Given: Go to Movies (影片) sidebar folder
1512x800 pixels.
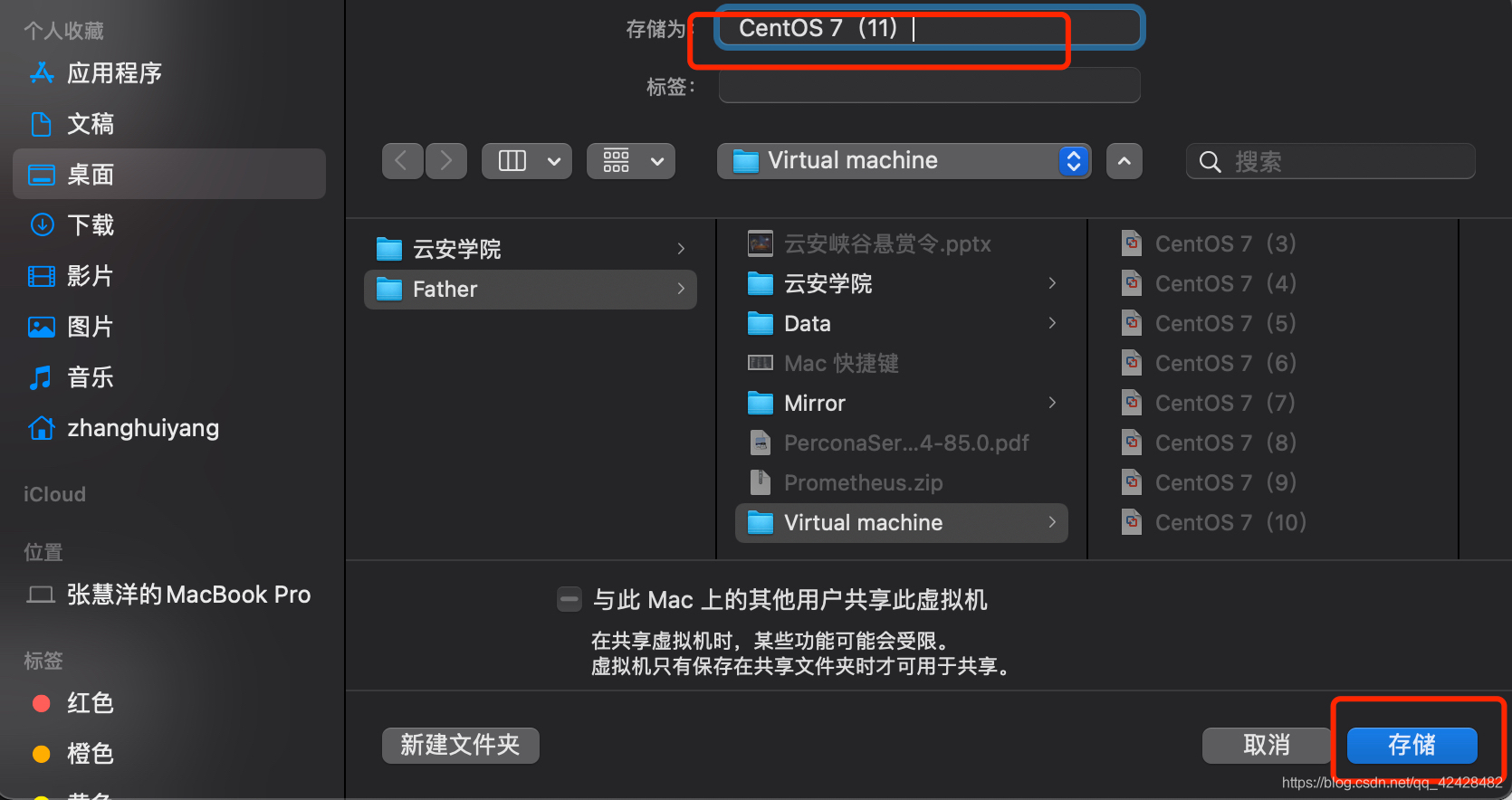Looking at the screenshot, I should click(x=168, y=276).
